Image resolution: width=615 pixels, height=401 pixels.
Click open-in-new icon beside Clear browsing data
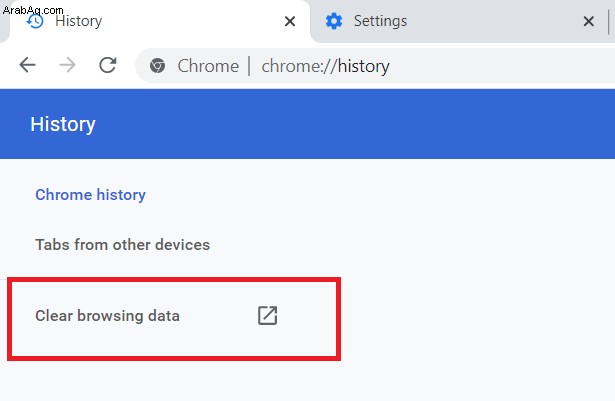(x=267, y=315)
